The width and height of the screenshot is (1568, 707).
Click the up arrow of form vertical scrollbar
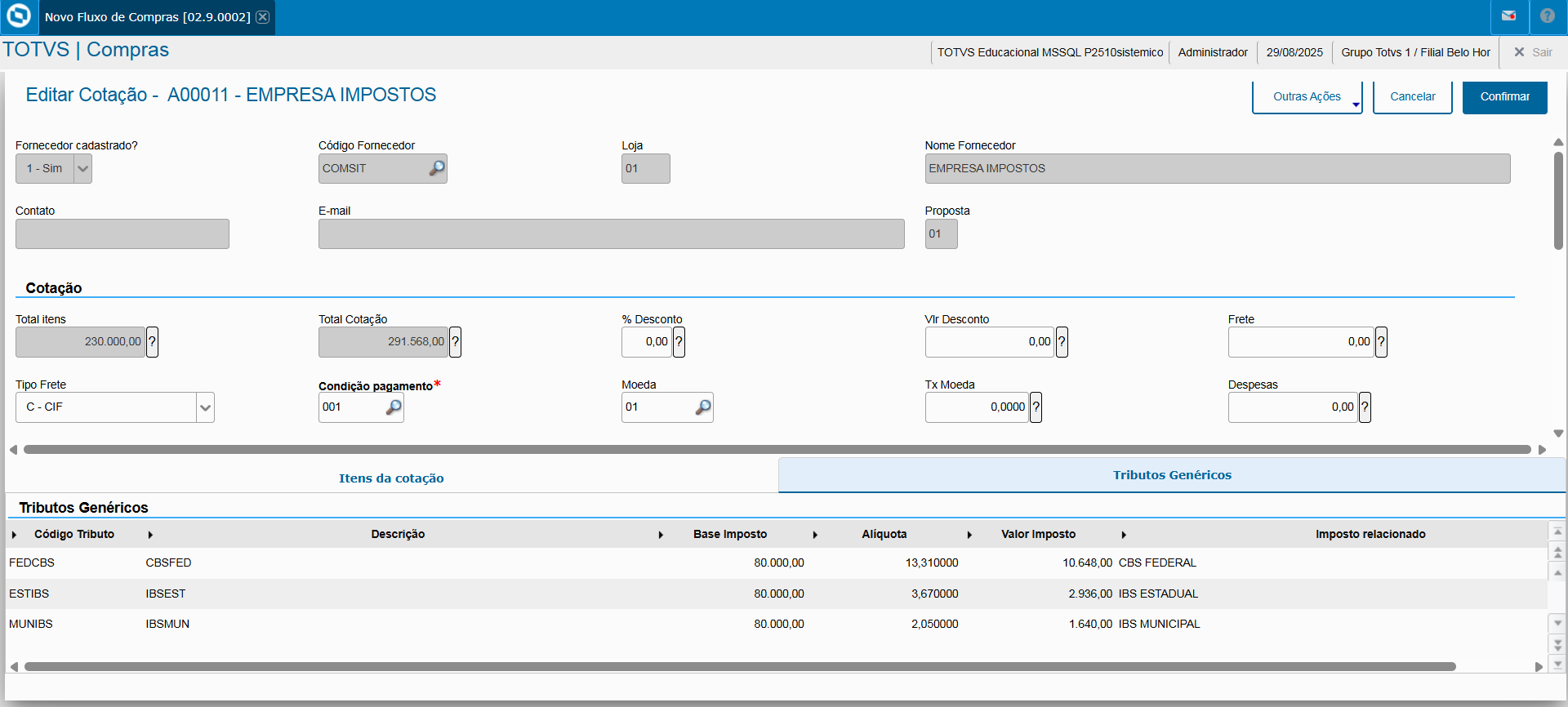pyautogui.click(x=1558, y=142)
